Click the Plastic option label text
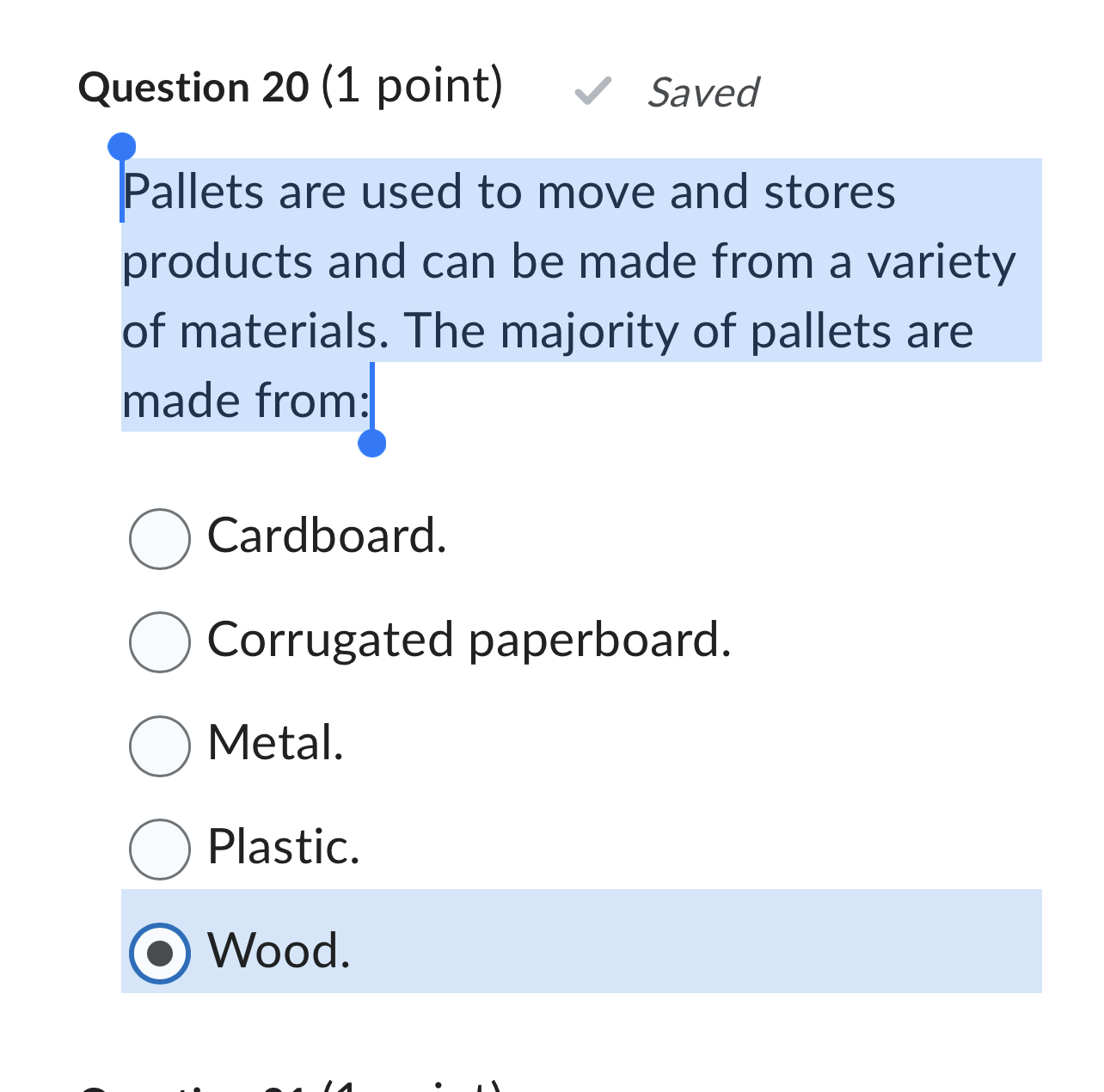 (282, 849)
